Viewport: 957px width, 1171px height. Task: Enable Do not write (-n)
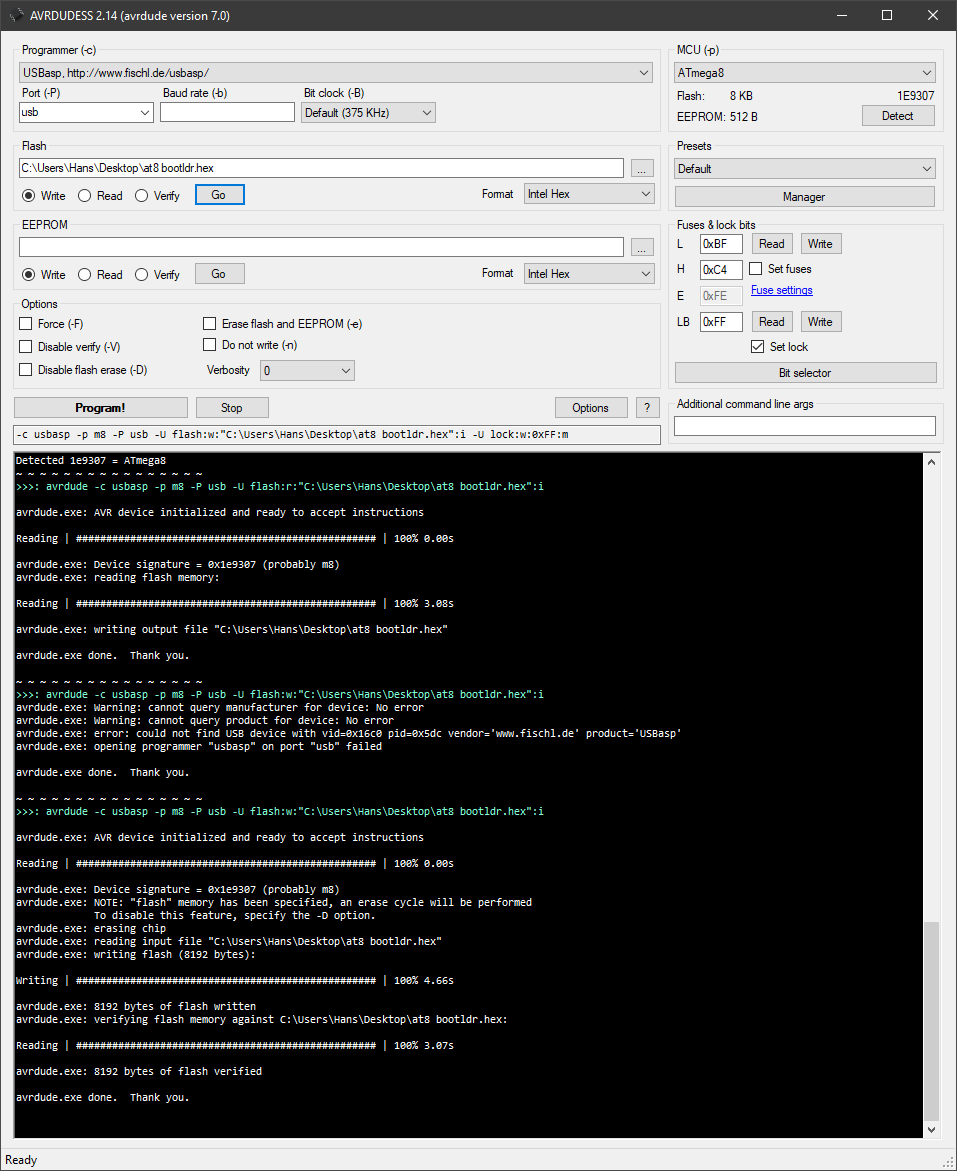coord(210,345)
